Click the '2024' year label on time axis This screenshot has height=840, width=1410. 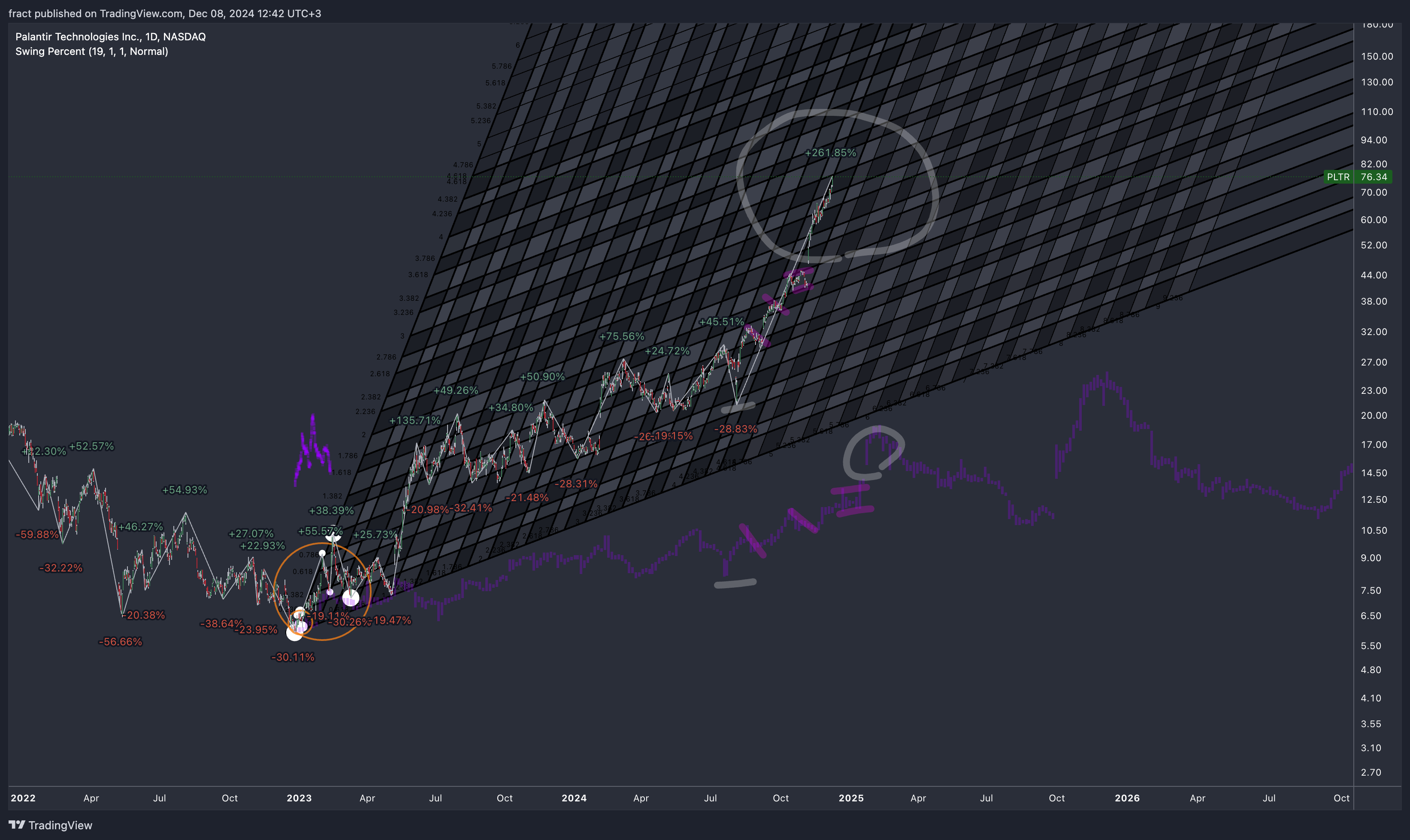pos(574,798)
